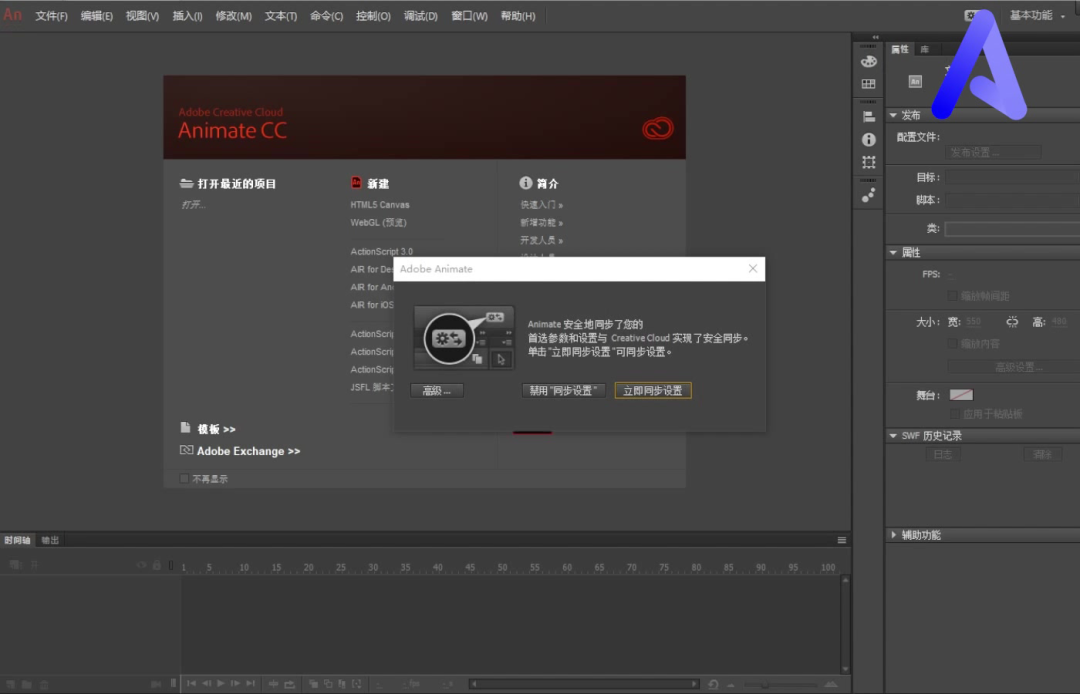This screenshot has height=694, width=1080.
Task: Click the Creative Cloud logo on the banner
Action: (658, 128)
